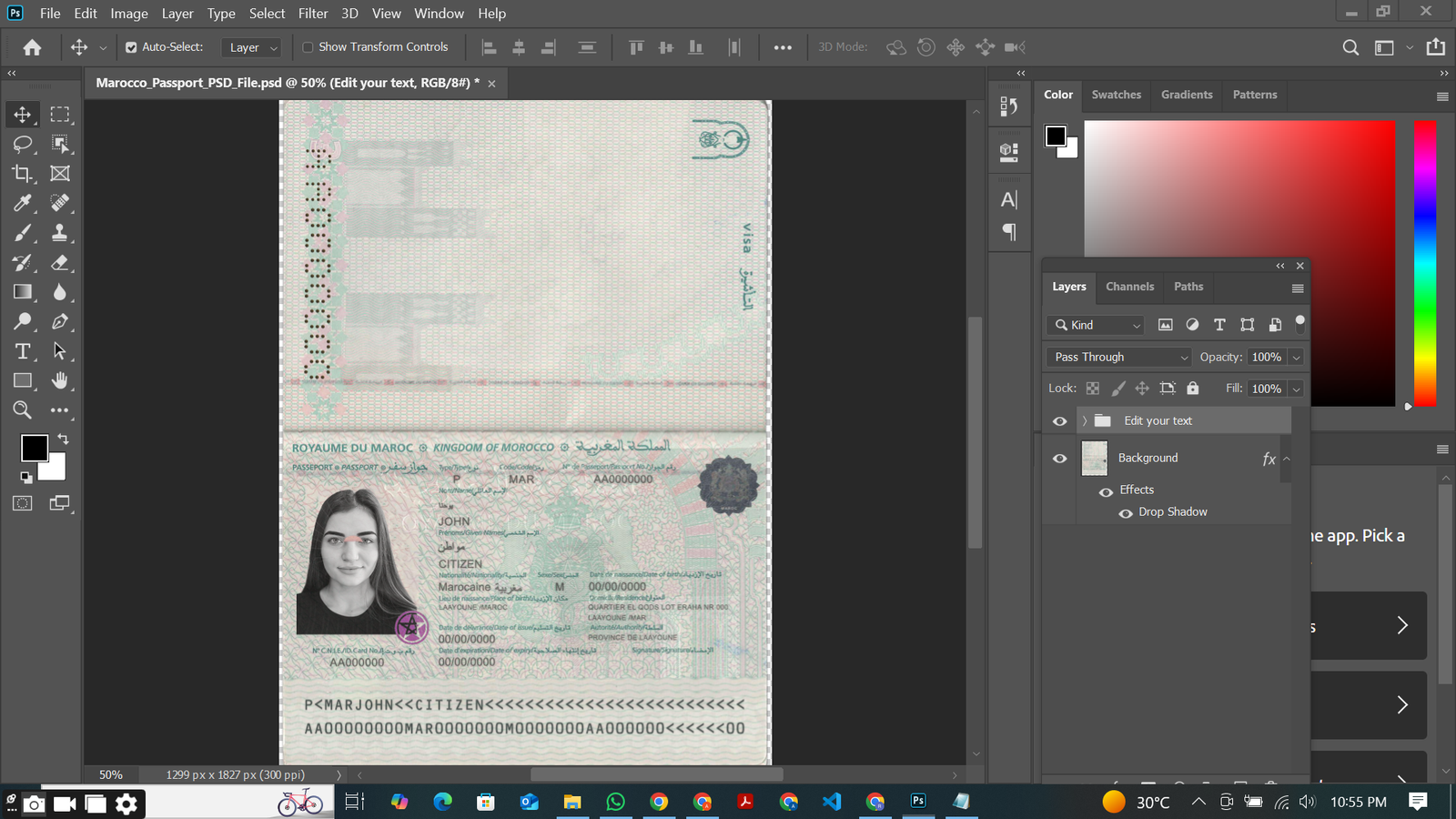Select the Dodge tool

pyautogui.click(x=23, y=321)
